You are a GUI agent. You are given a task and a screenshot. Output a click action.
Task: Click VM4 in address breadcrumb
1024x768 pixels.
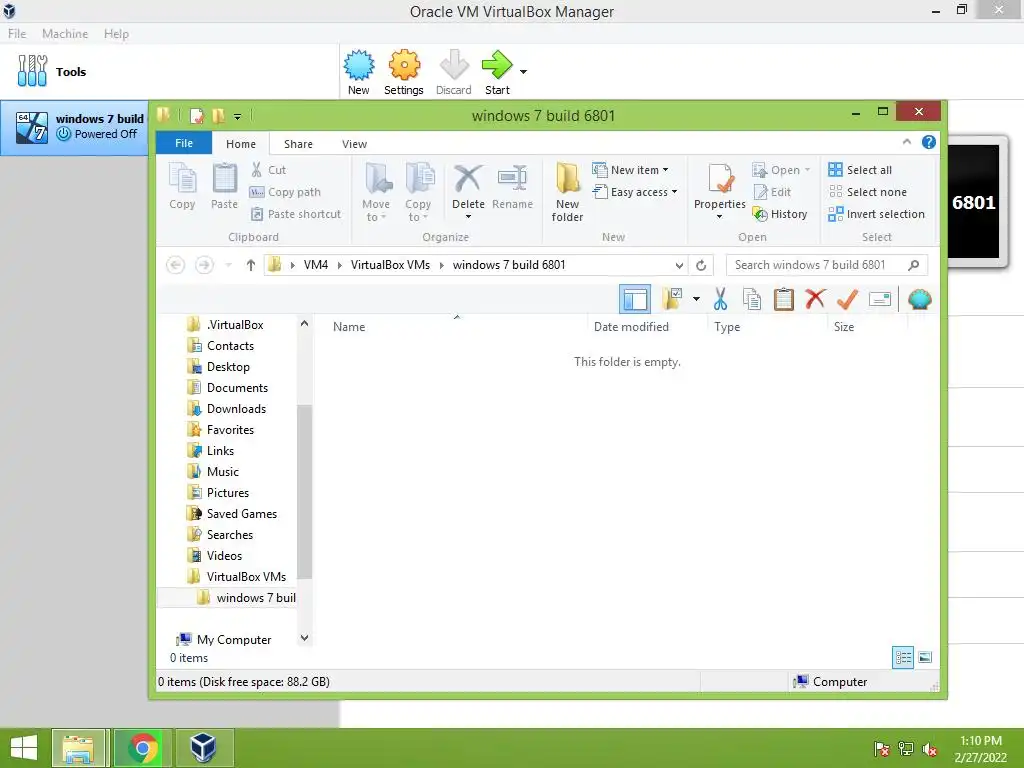[x=315, y=264]
